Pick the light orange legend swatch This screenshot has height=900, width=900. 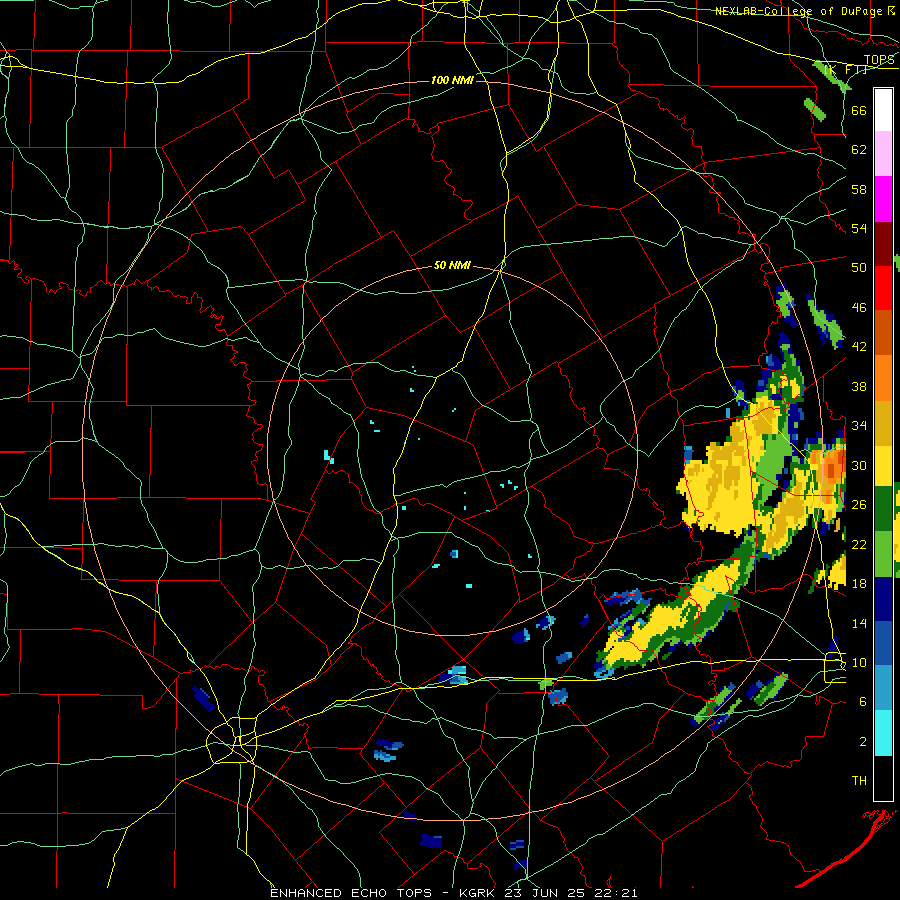click(x=883, y=378)
